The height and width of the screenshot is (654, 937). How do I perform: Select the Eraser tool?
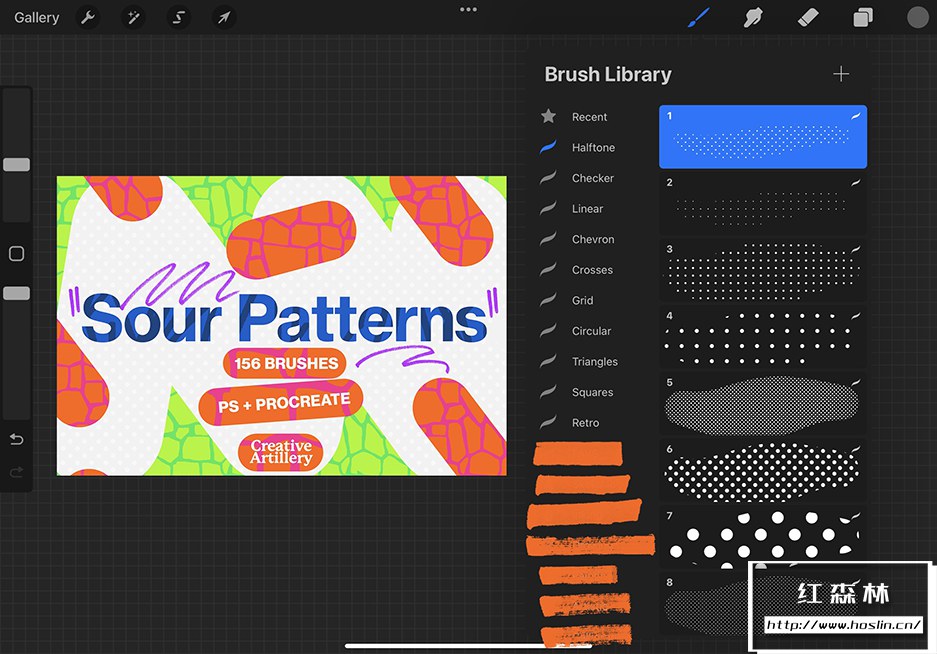(808, 17)
